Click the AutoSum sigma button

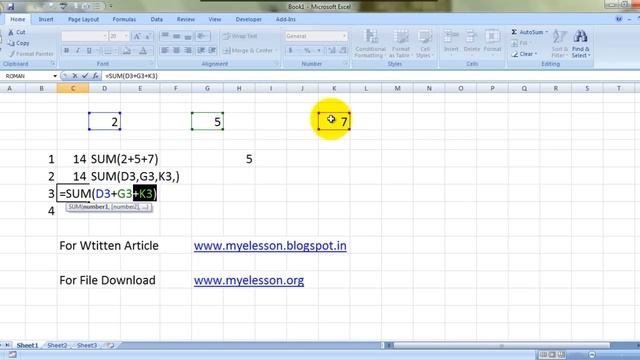pyautogui.click(x=529, y=32)
